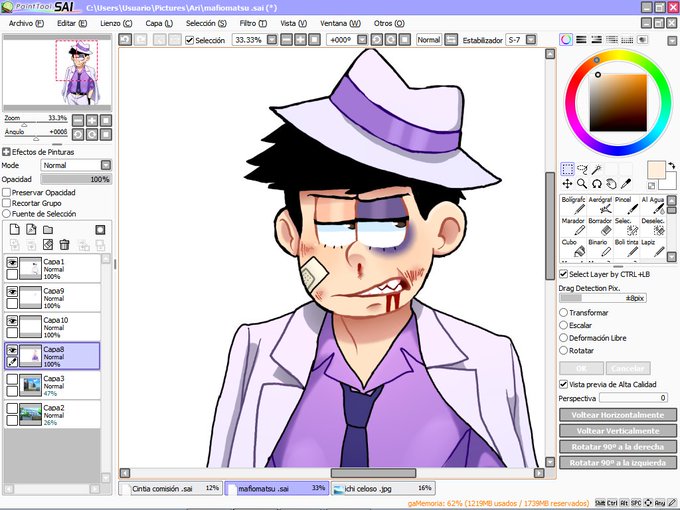Enable Preservar Opacidad checkbox
680x510 pixels.
coord(7,192)
